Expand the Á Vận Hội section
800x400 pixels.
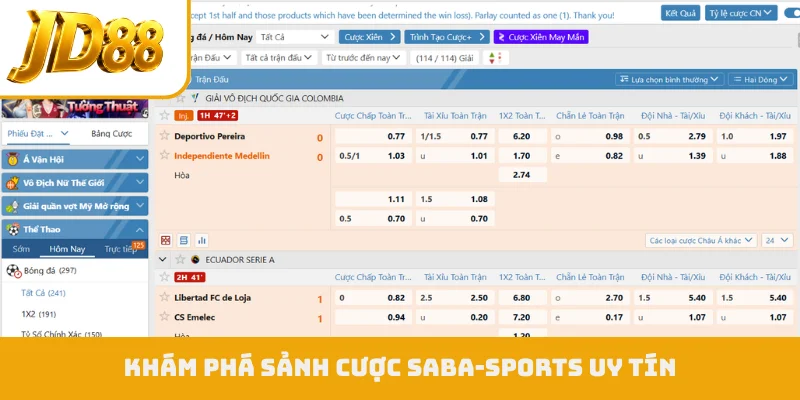click(140, 159)
